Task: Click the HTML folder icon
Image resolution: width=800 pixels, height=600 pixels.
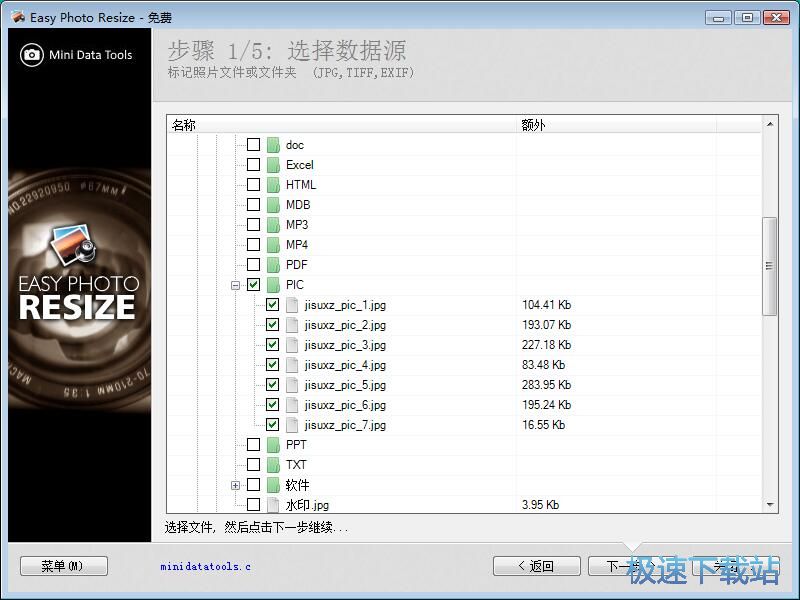Action: [273, 185]
